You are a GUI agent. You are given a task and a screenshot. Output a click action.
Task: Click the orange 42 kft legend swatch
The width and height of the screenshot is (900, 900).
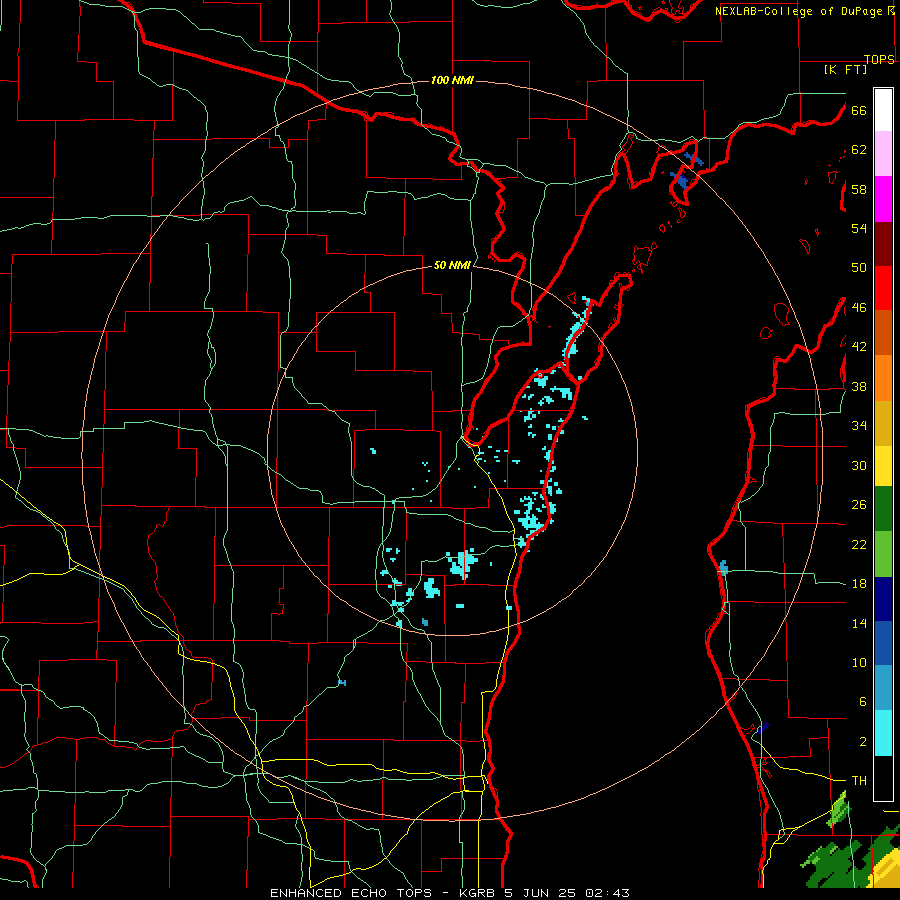tap(883, 378)
